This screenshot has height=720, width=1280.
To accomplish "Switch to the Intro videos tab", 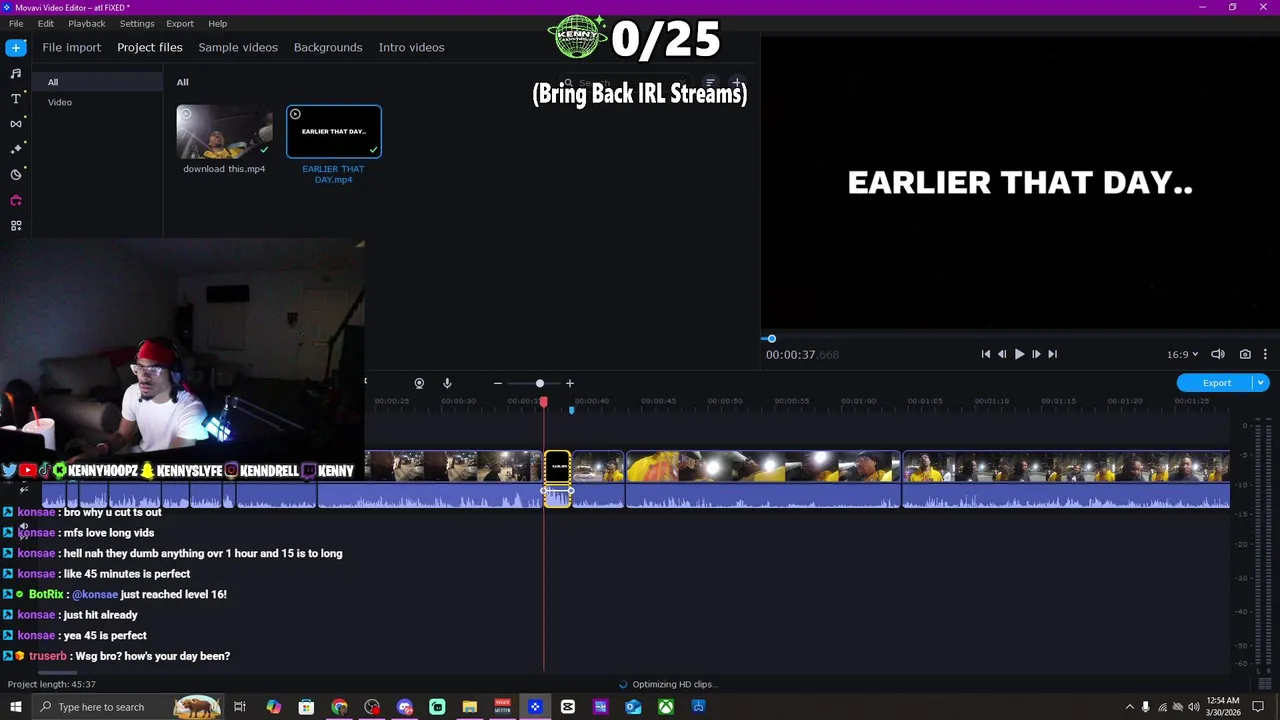I will 411,47.
